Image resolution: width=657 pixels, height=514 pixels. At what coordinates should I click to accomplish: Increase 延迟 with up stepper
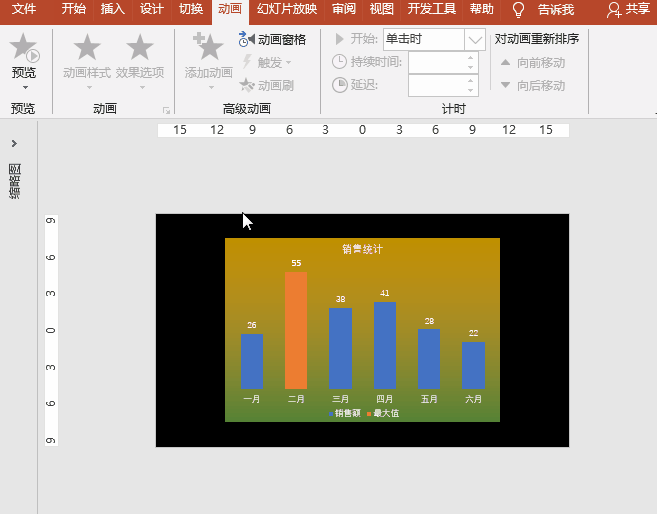471,80
